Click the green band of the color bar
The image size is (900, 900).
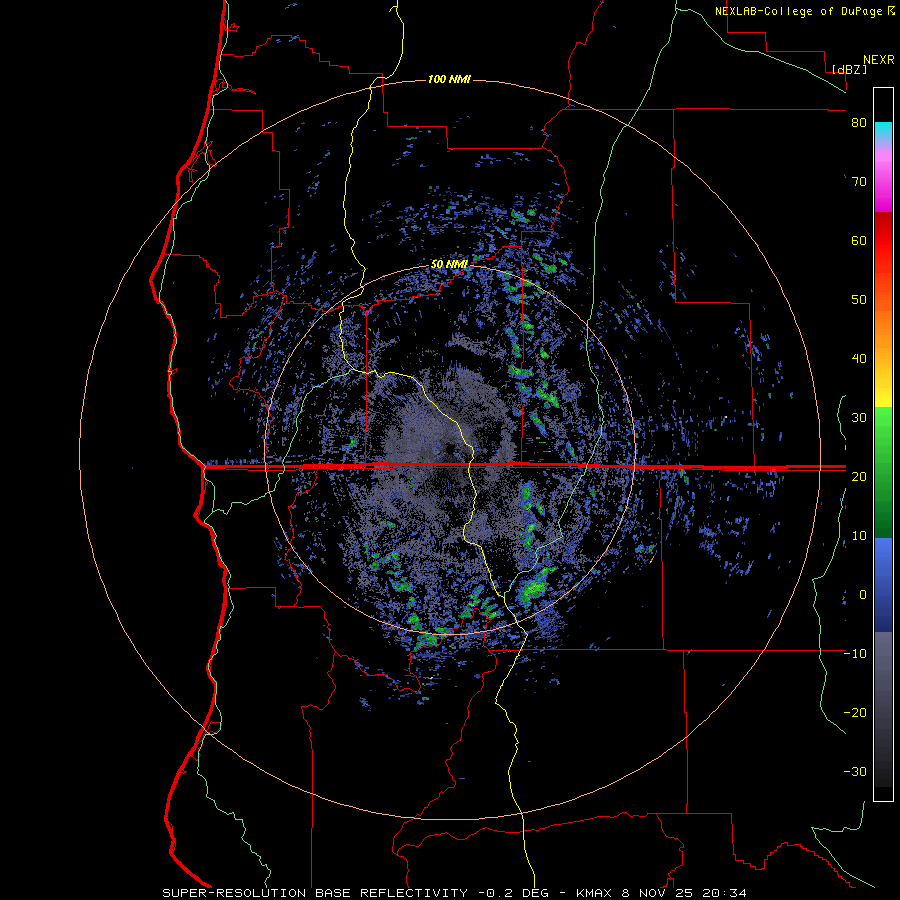[x=883, y=472]
